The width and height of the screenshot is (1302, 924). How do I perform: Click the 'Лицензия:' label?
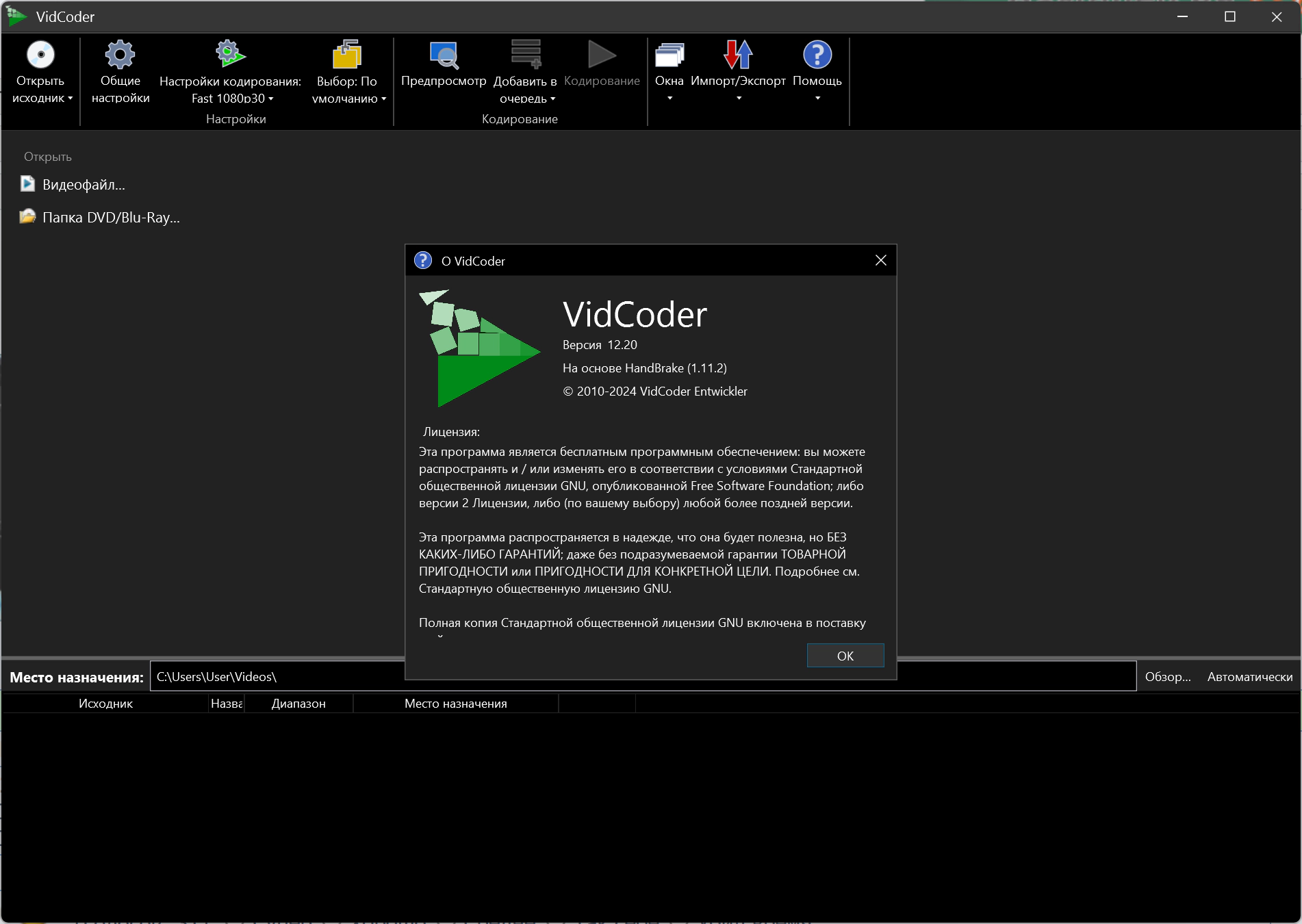pos(451,432)
